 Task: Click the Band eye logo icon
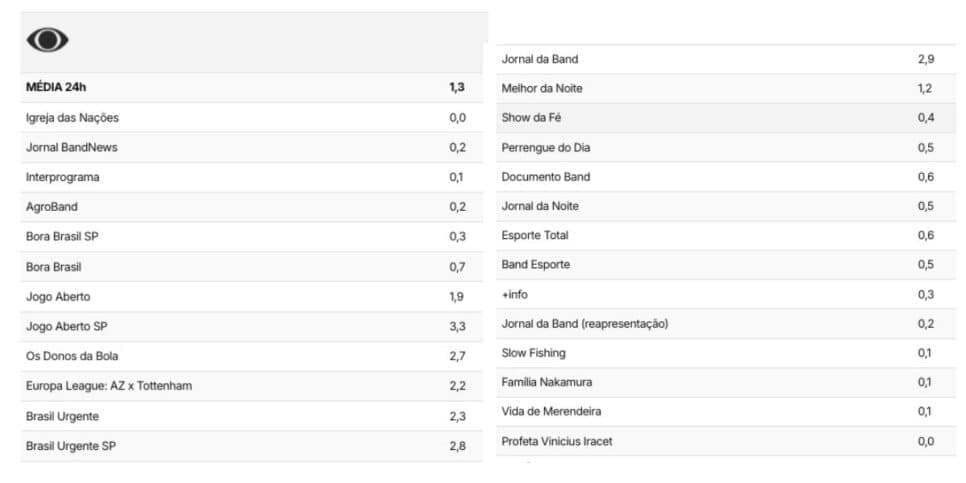tap(47, 40)
